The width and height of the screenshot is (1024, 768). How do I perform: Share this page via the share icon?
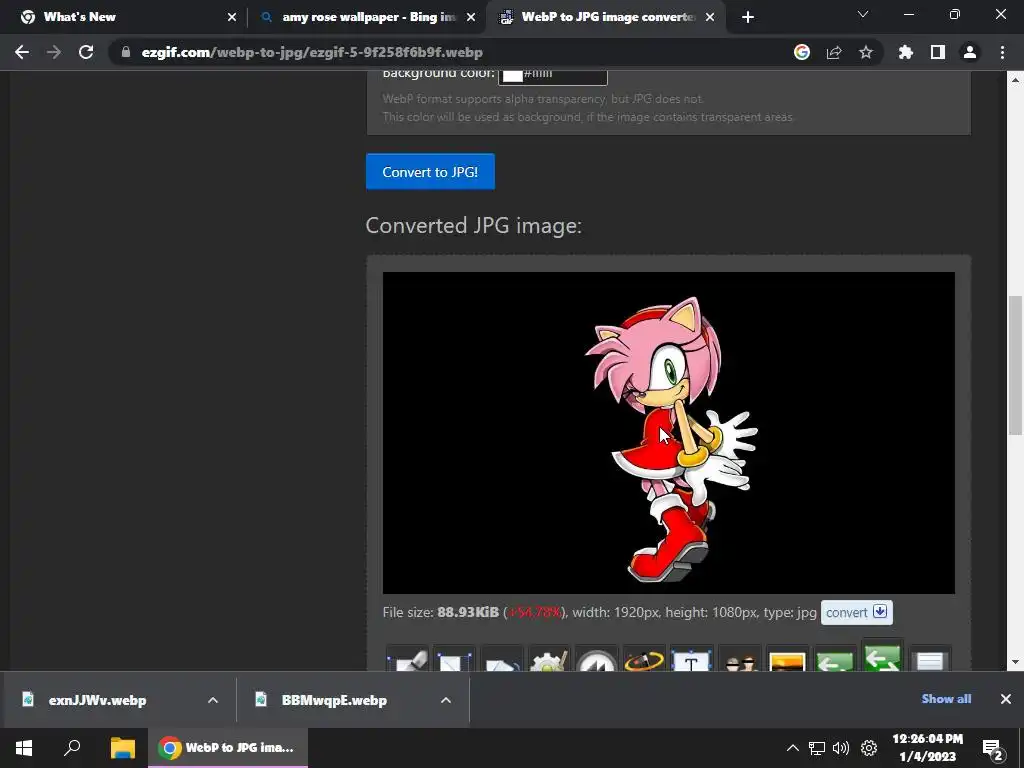[x=834, y=52]
